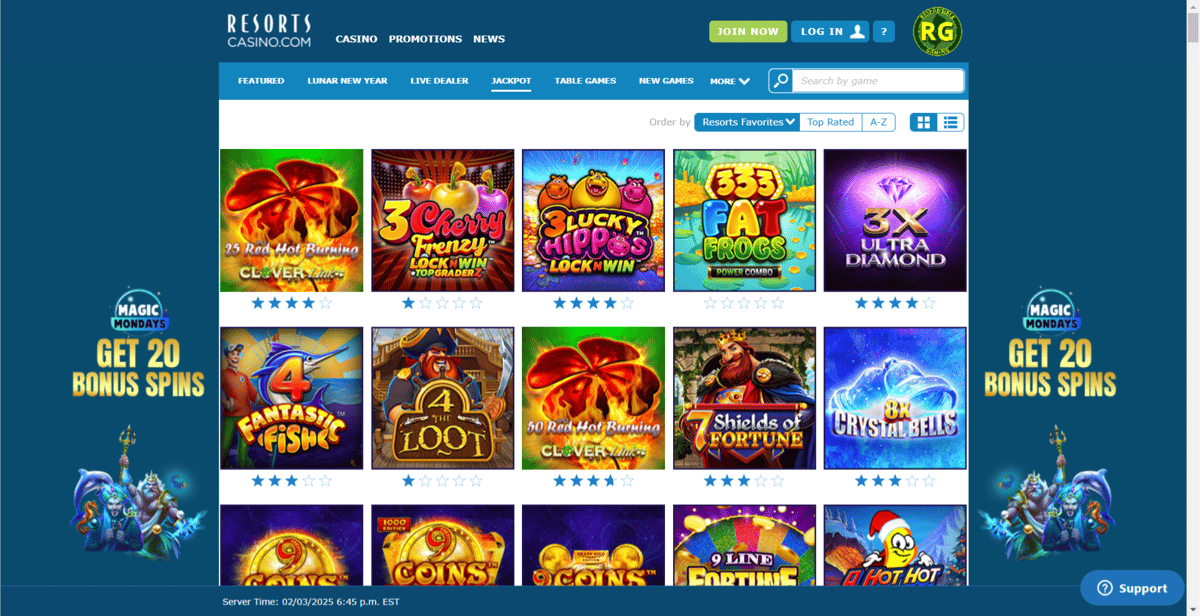
Task: Click the Join Now button
Action: [748, 32]
